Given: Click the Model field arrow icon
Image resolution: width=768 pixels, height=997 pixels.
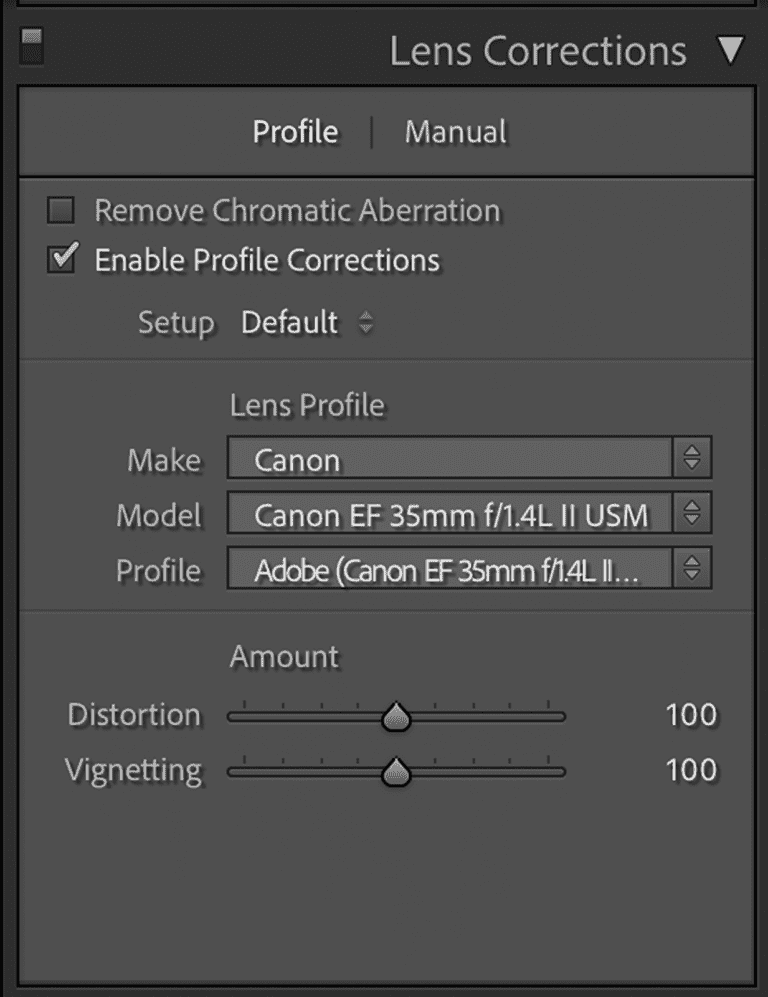Looking at the screenshot, I should pos(693,514).
